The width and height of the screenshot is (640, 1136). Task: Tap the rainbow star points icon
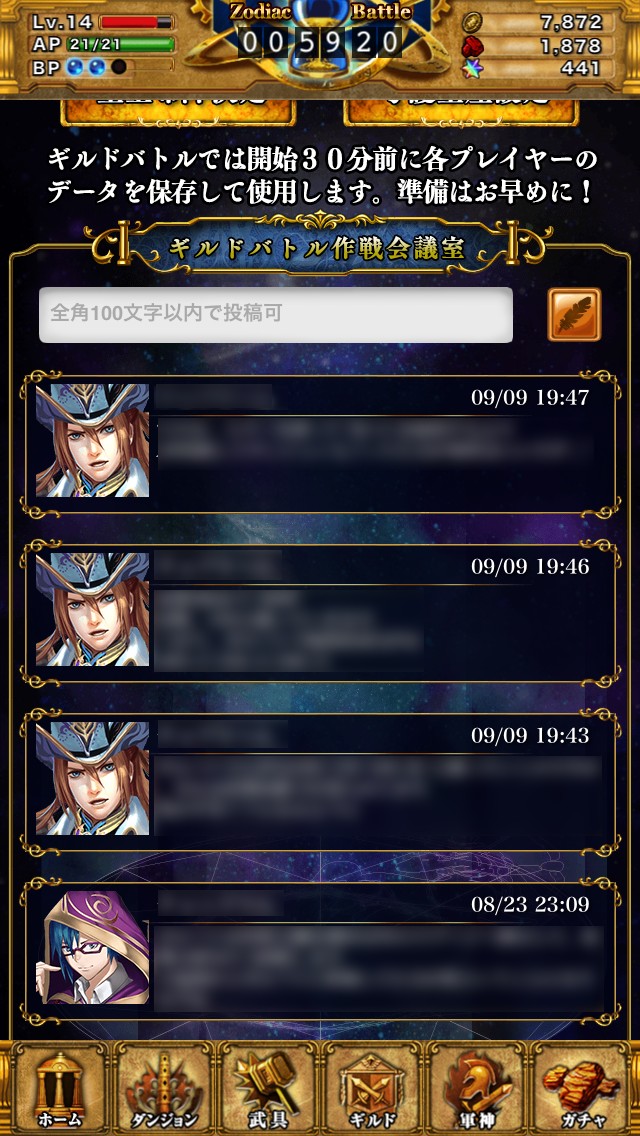(472, 69)
